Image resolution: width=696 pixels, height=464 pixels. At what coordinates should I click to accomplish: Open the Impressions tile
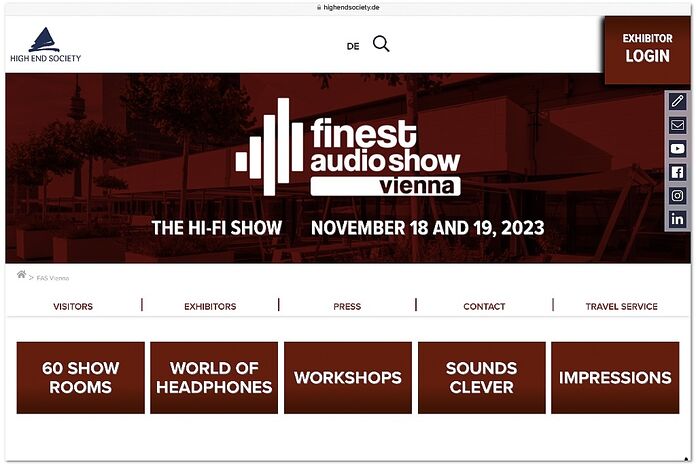615,378
